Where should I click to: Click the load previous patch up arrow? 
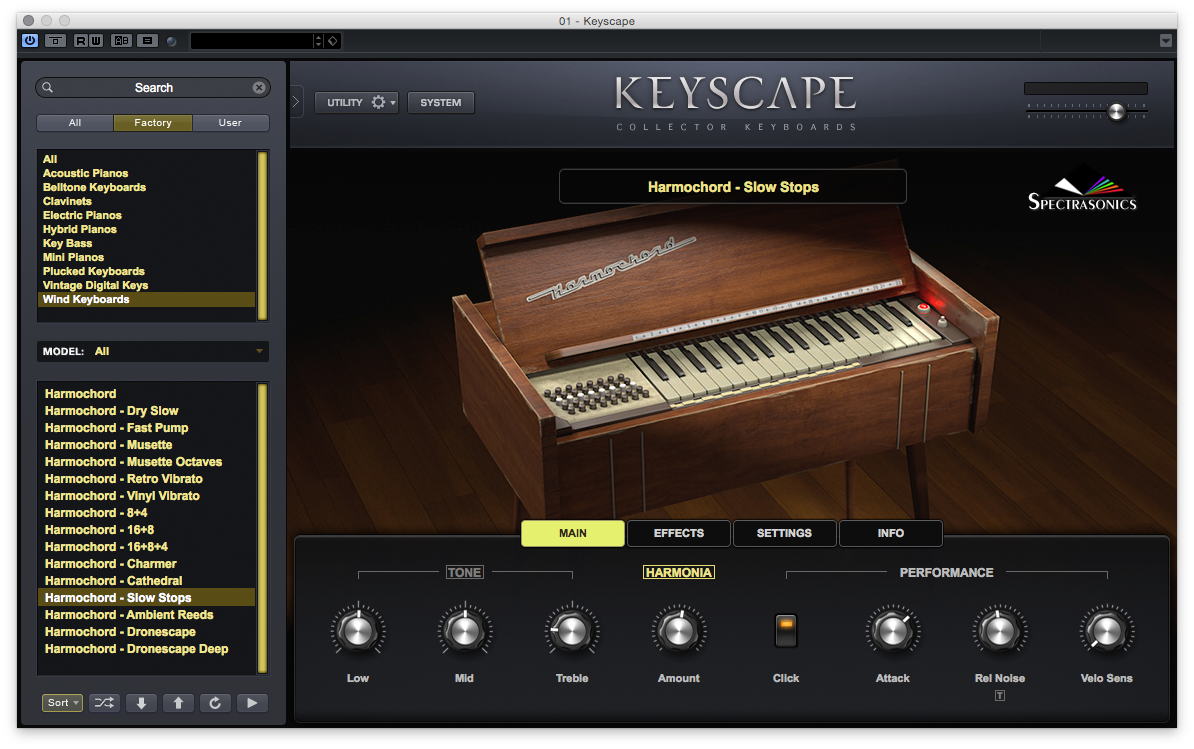pyautogui.click(x=178, y=703)
